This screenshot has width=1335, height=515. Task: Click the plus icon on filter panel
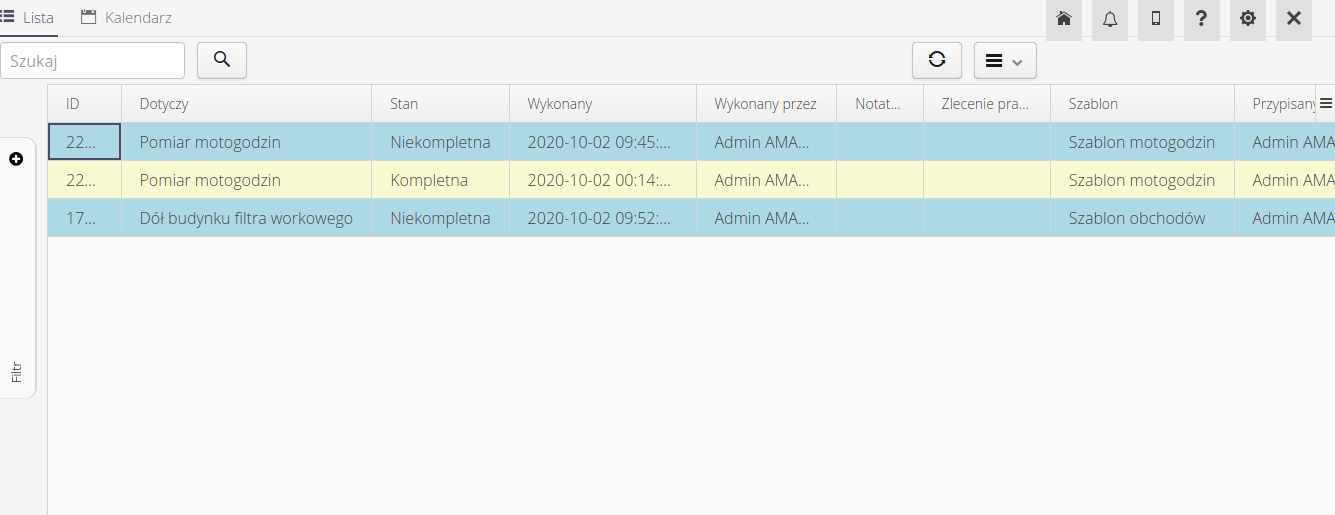pos(16,159)
